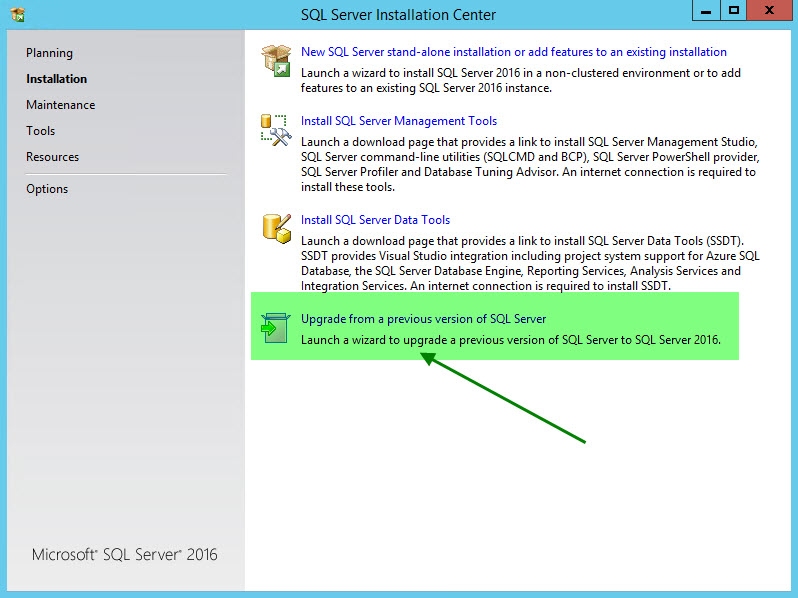798x598 pixels.
Task: Select the Installation section
Action: coord(56,79)
